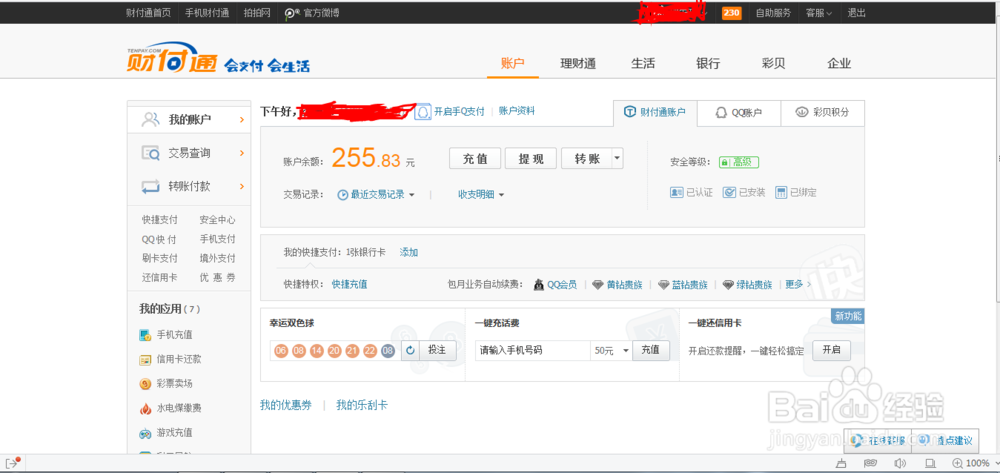Viewport: 1000px width, 473px height.
Task: Click the QQ penguin icon beside 开启手Q支付
Action: 423,112
